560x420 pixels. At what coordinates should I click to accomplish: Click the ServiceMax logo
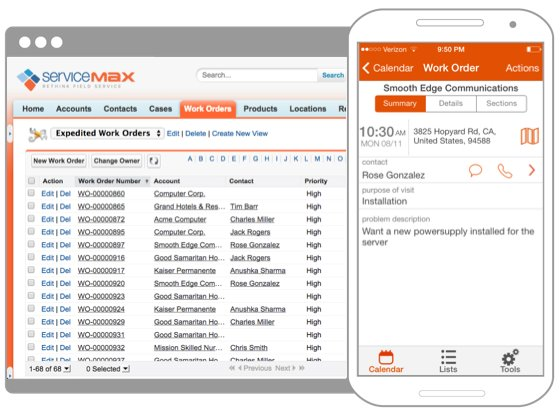tap(76, 79)
